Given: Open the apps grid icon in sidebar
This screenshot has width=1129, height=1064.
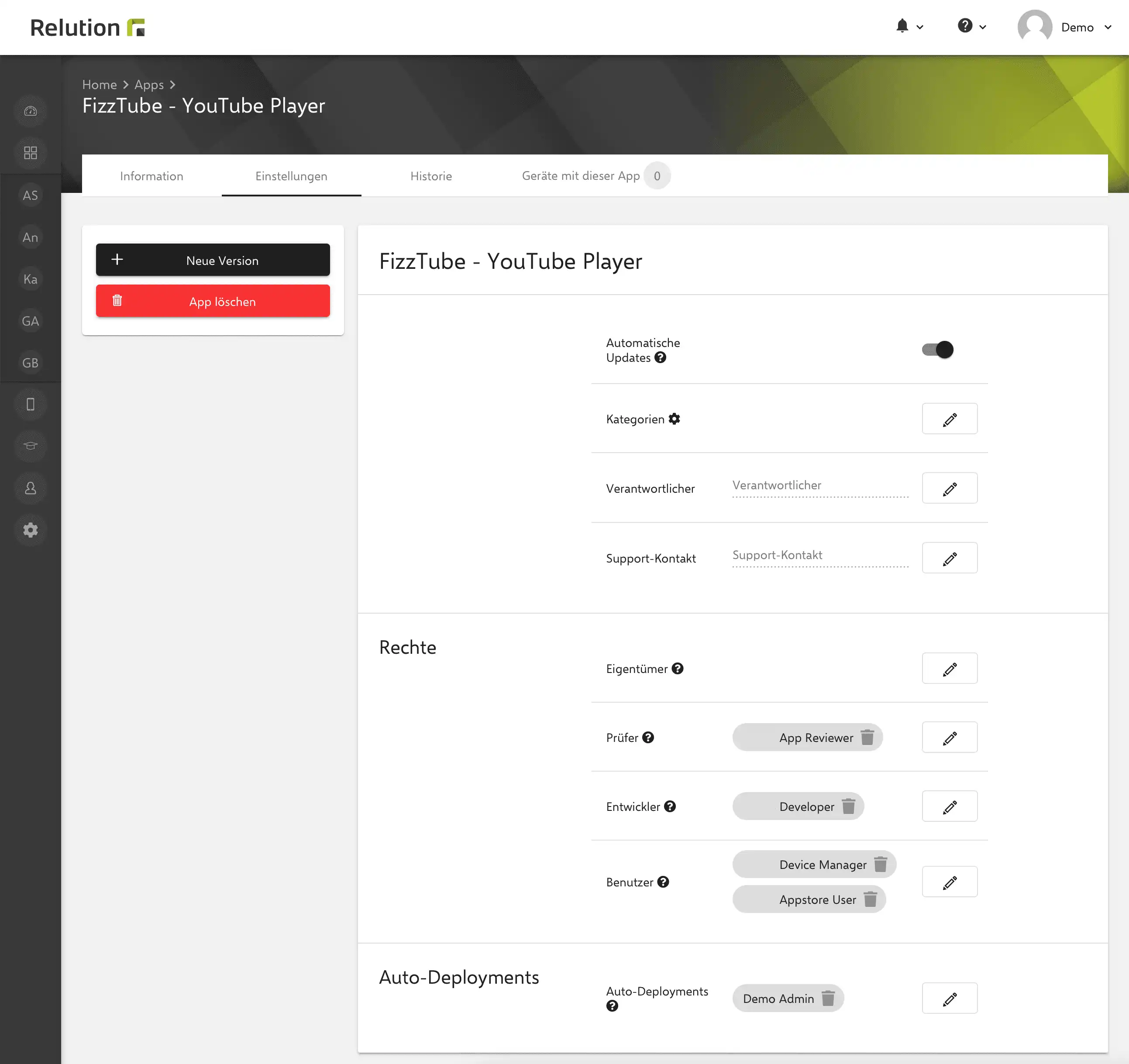Looking at the screenshot, I should [x=31, y=153].
